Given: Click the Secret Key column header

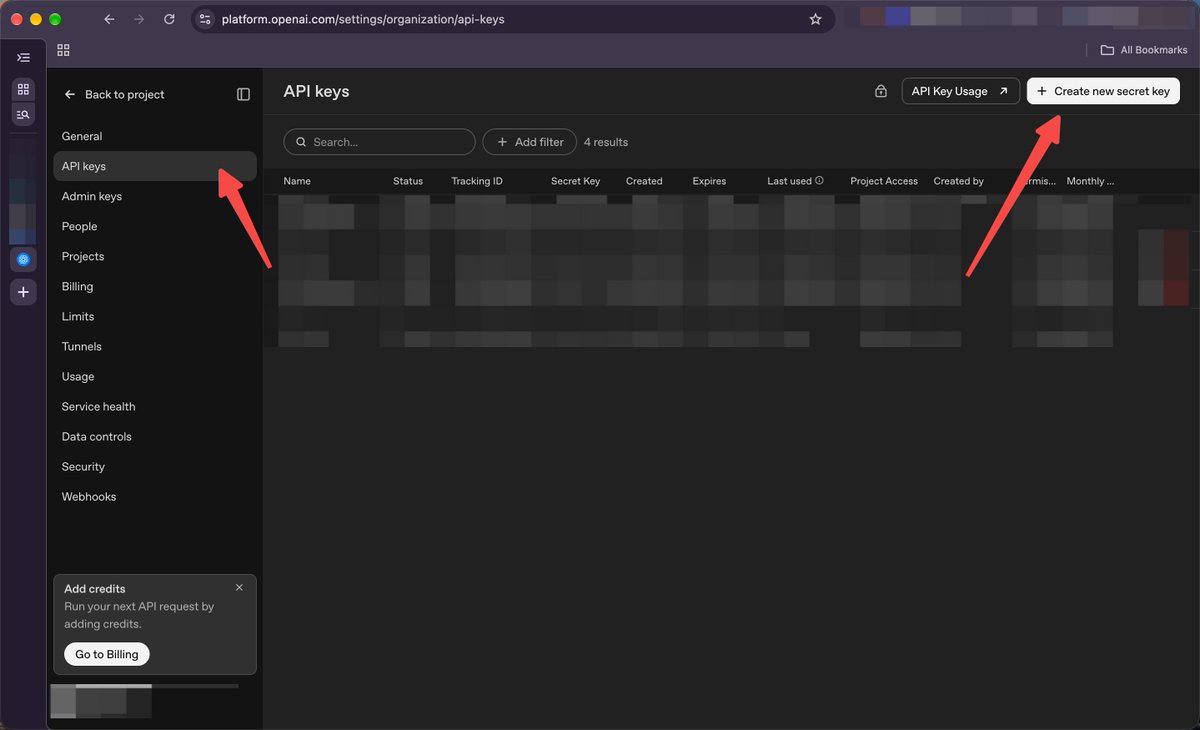Looking at the screenshot, I should [x=575, y=181].
